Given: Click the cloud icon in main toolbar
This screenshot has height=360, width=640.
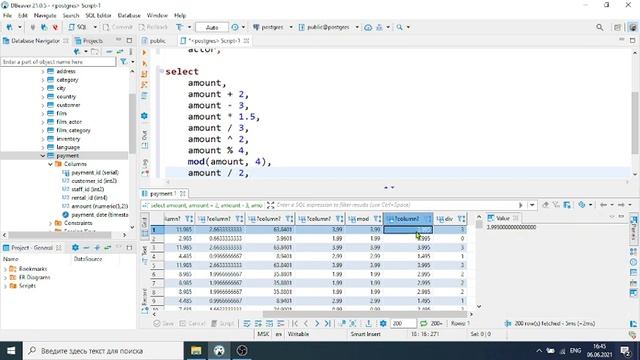Looking at the screenshot, I should coord(368,27).
